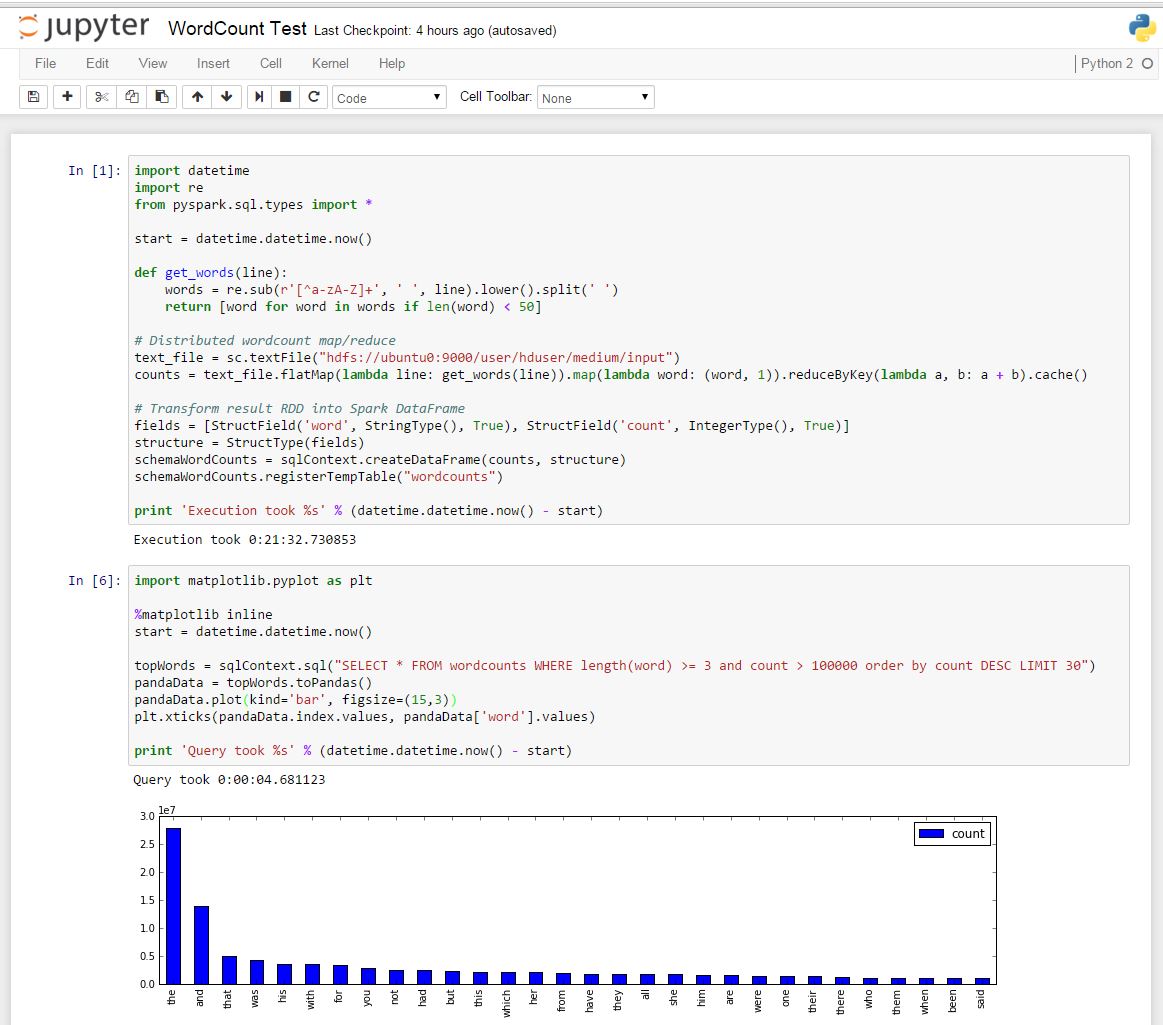1163x1025 pixels.
Task: Open the Cell Toolbar dropdown showing None
Action: click(x=595, y=97)
